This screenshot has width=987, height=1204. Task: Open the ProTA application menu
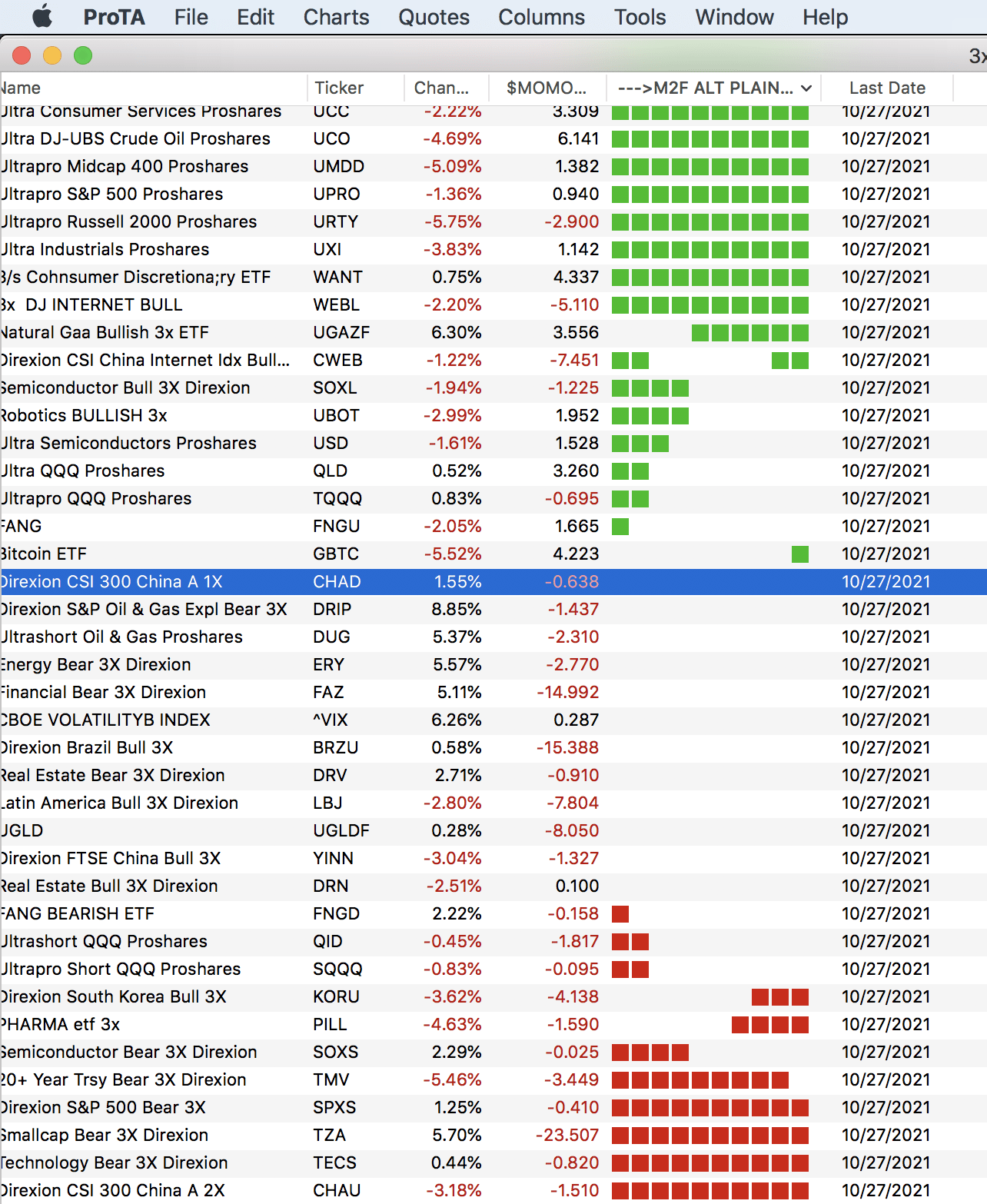point(114,17)
